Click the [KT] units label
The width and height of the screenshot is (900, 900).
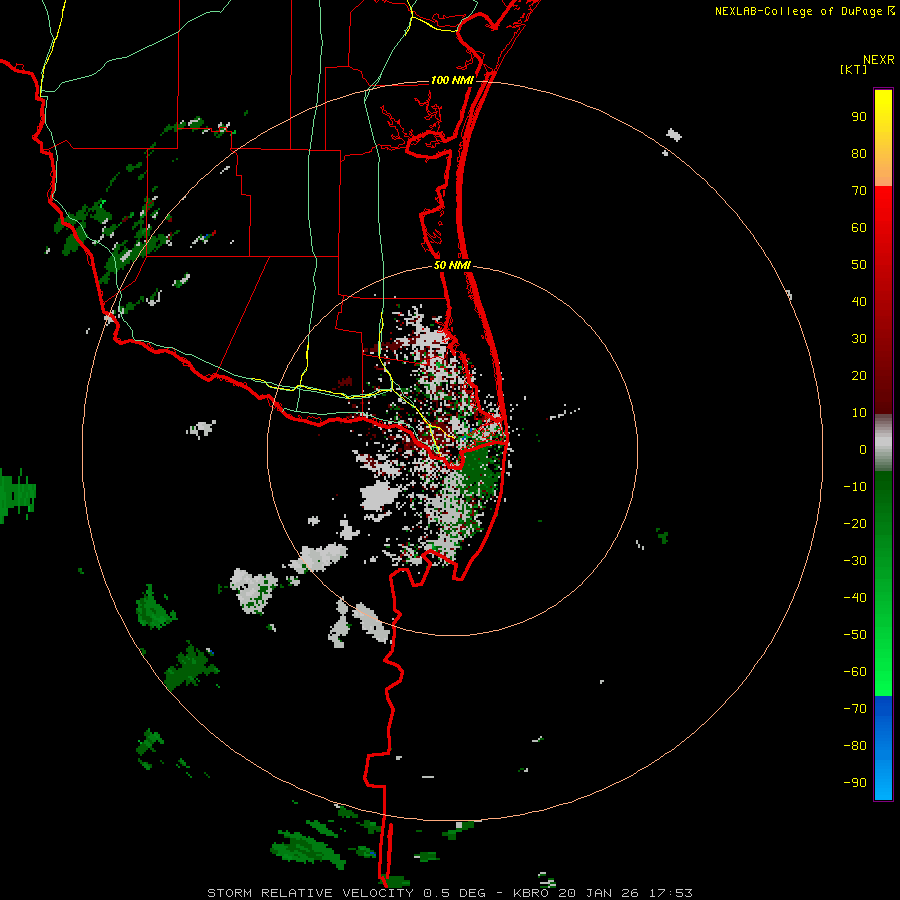tap(854, 69)
